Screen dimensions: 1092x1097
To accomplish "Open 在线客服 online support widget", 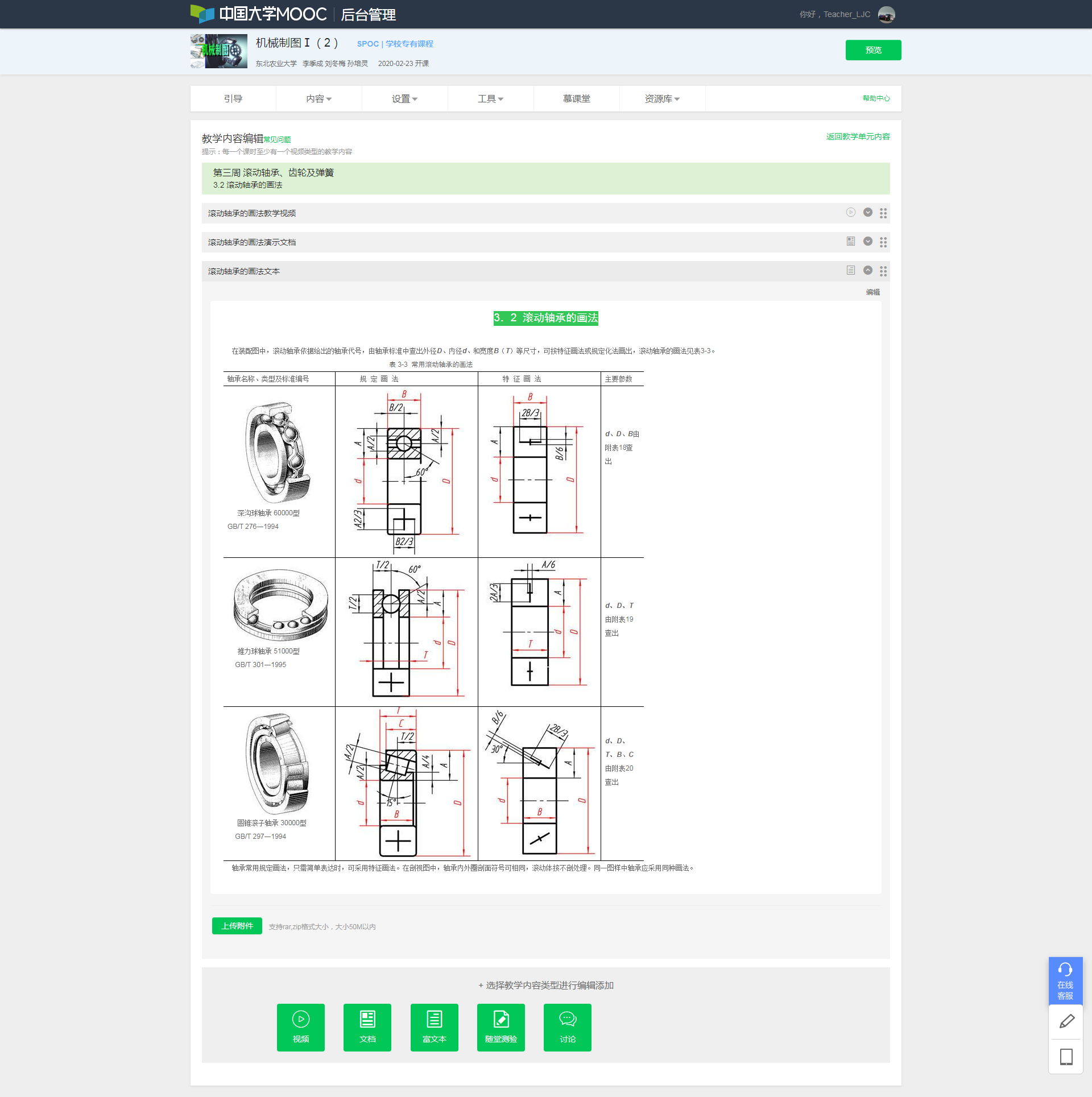I will 1065,981.
